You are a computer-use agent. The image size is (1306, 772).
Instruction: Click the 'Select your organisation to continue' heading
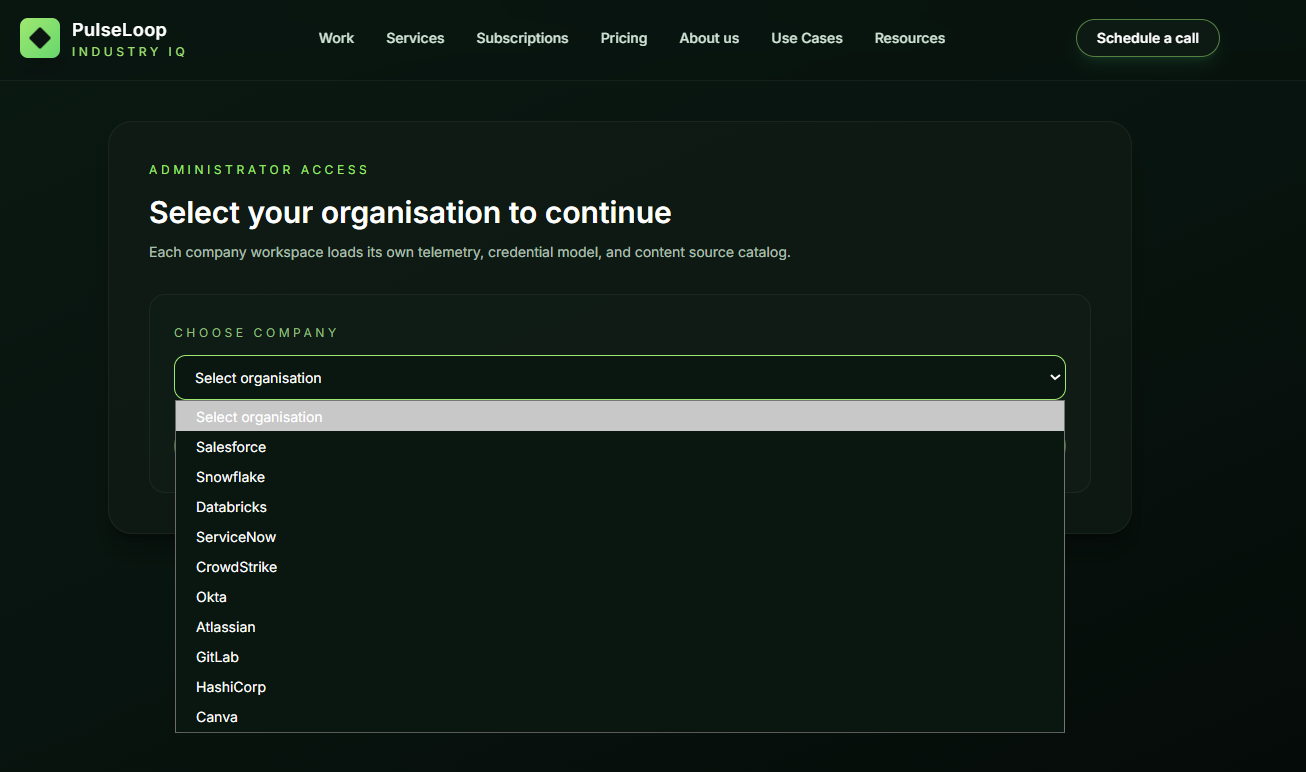(410, 213)
